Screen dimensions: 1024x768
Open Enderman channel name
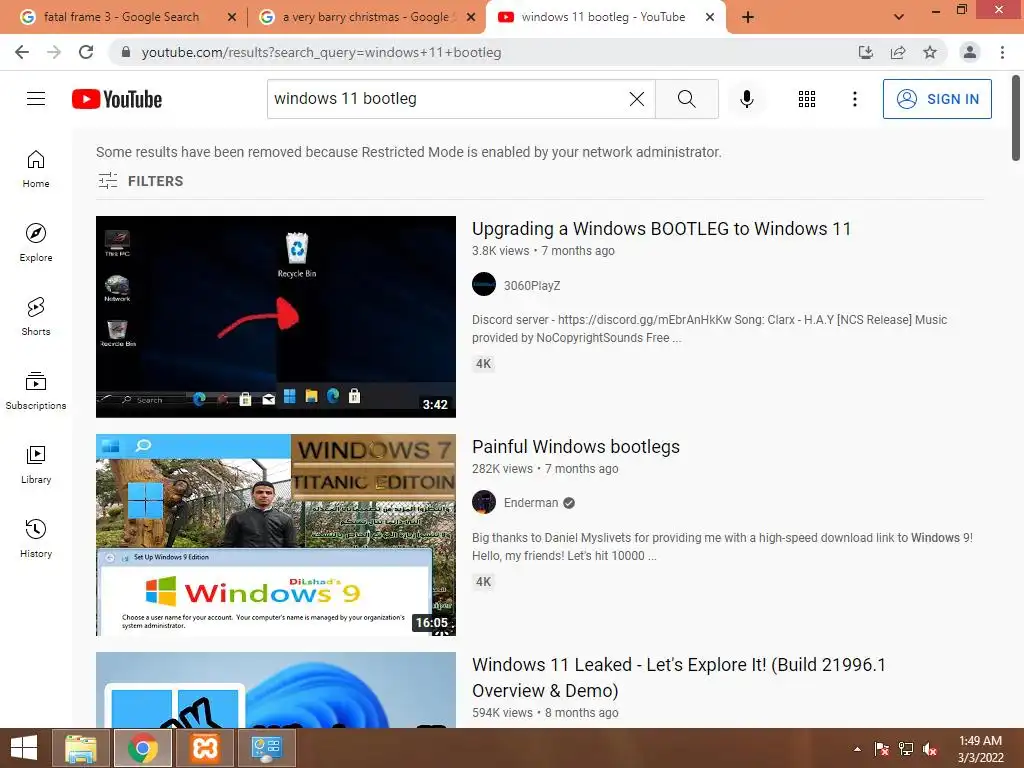pos(530,503)
